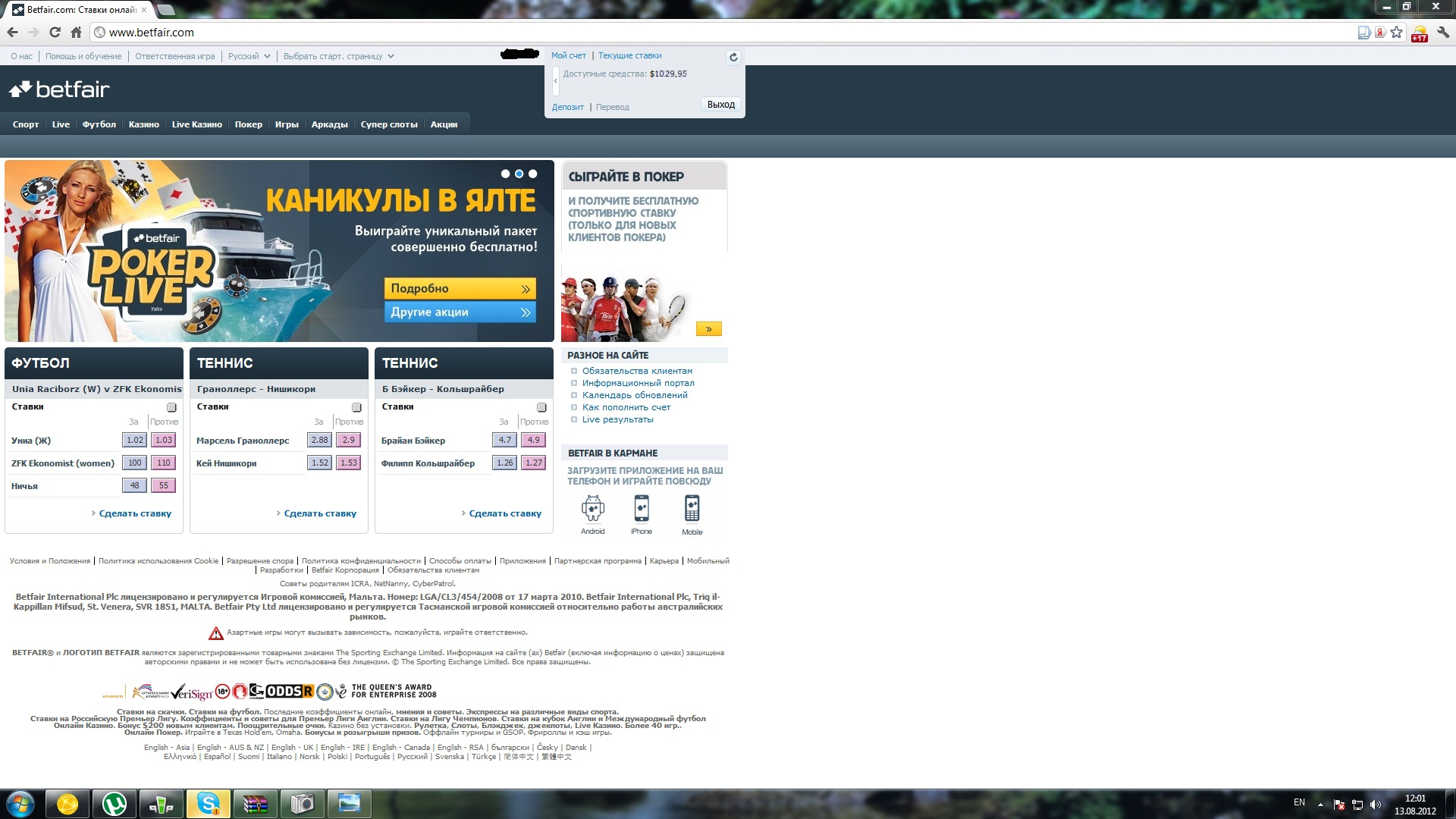Toggle checkbox in Unia Raciborz bets header
The width and height of the screenshot is (1456, 819).
pos(171,407)
